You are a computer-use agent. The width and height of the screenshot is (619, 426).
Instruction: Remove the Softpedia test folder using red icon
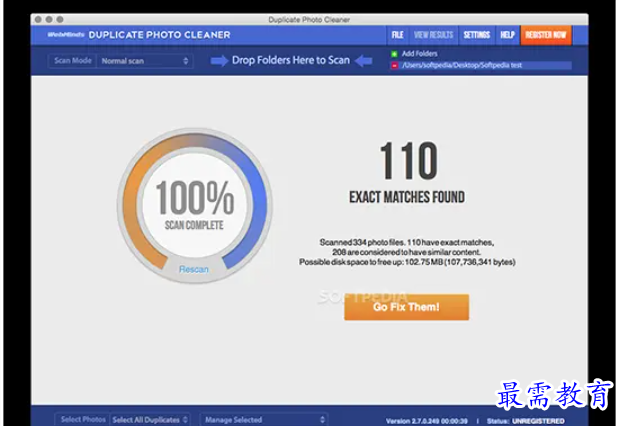[394, 66]
